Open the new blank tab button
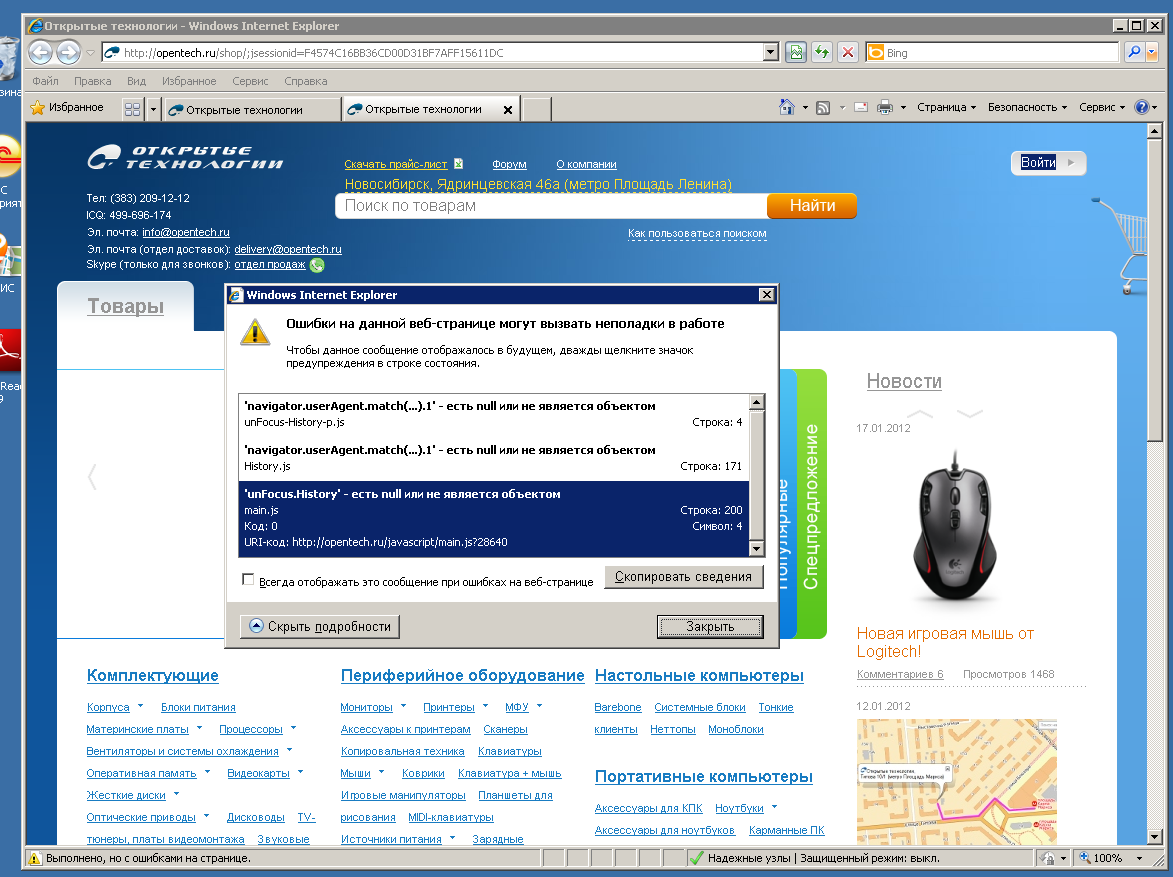The height and width of the screenshot is (877, 1173). point(536,109)
